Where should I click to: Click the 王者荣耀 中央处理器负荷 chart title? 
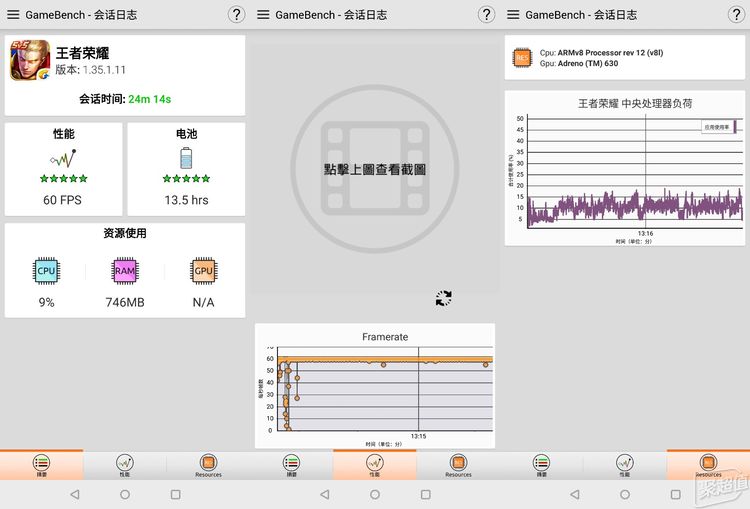coord(635,103)
